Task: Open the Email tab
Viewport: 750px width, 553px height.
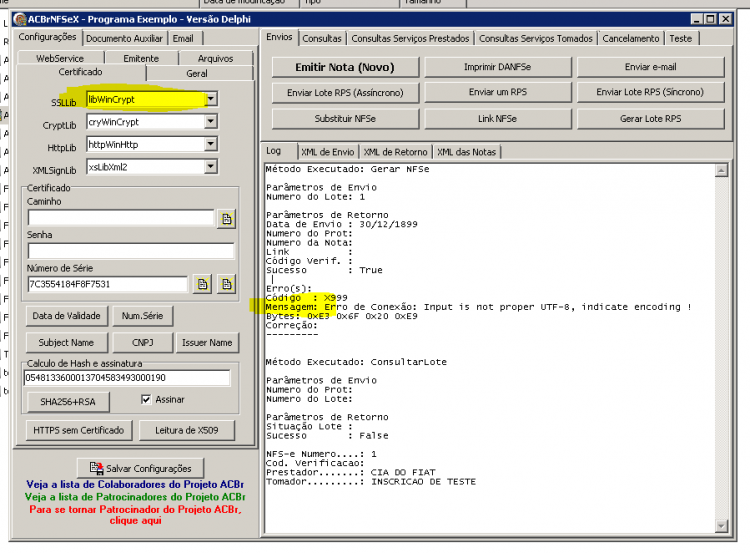Action: tap(183, 39)
